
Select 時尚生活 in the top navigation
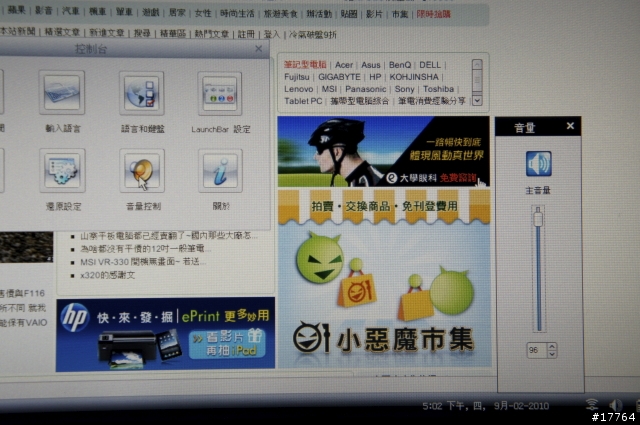tap(237, 13)
